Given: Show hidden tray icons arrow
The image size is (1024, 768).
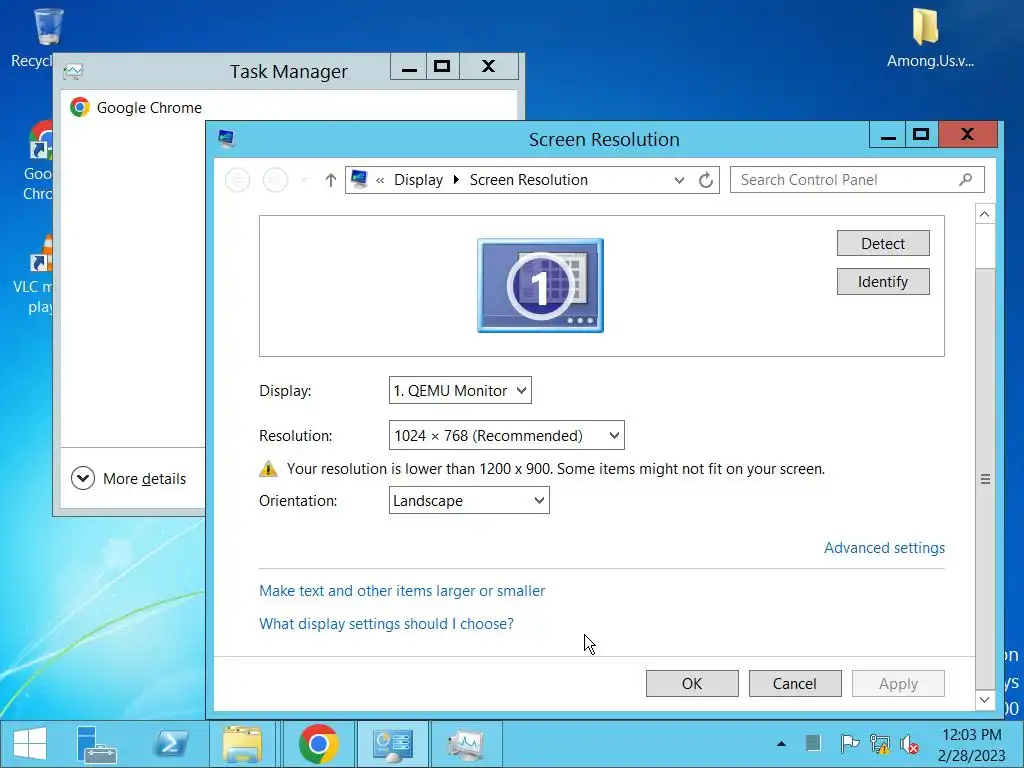Looking at the screenshot, I should [x=781, y=744].
